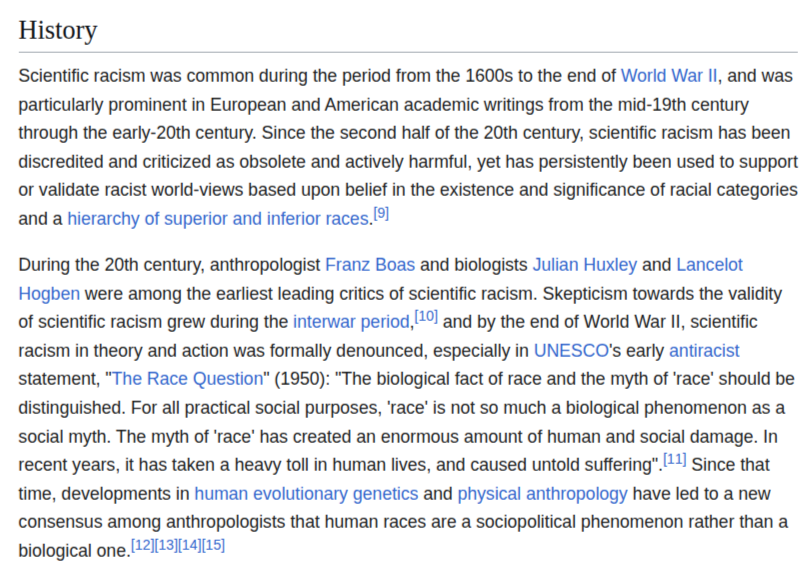Click the words 'social myth' in the quote

point(64,437)
